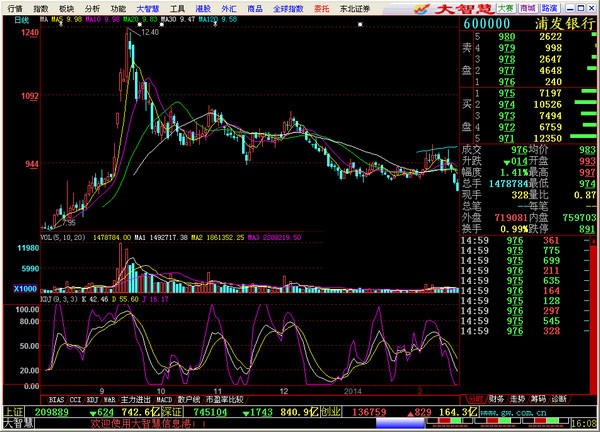Open the 行情 menu

(x=15, y=8)
